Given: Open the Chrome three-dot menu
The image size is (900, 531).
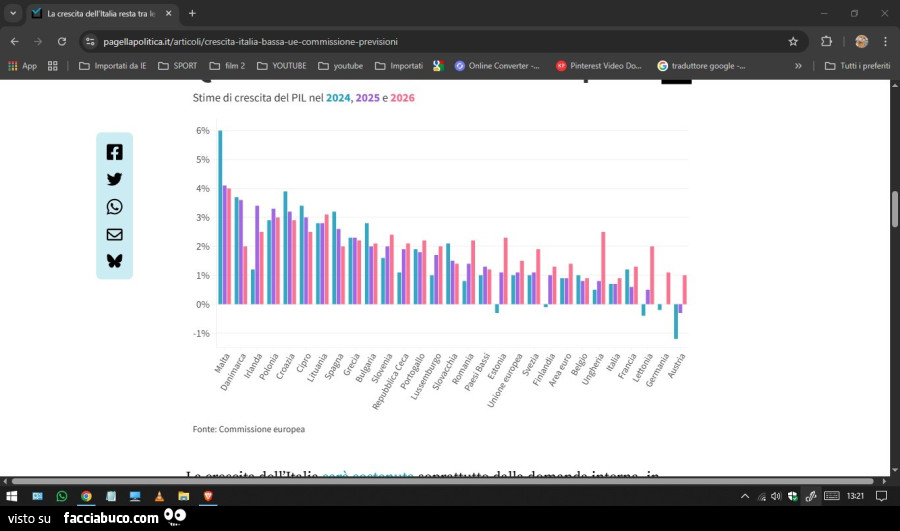Looking at the screenshot, I should click(885, 42).
